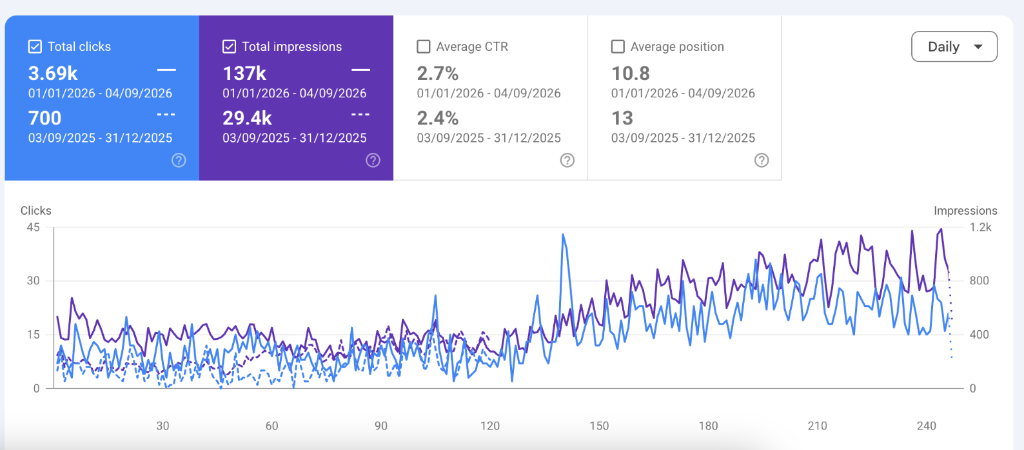Image resolution: width=1024 pixels, height=450 pixels.
Task: Uncheck the Total impressions checkbox
Action: click(229, 46)
